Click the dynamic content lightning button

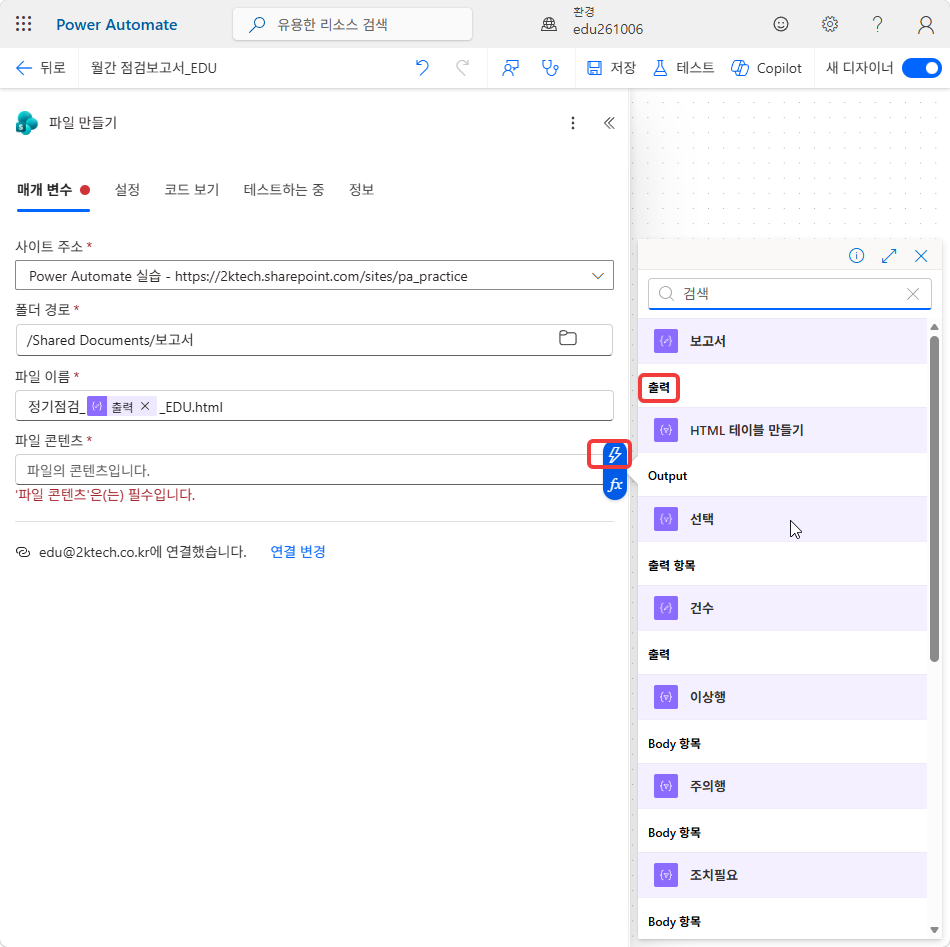614,454
